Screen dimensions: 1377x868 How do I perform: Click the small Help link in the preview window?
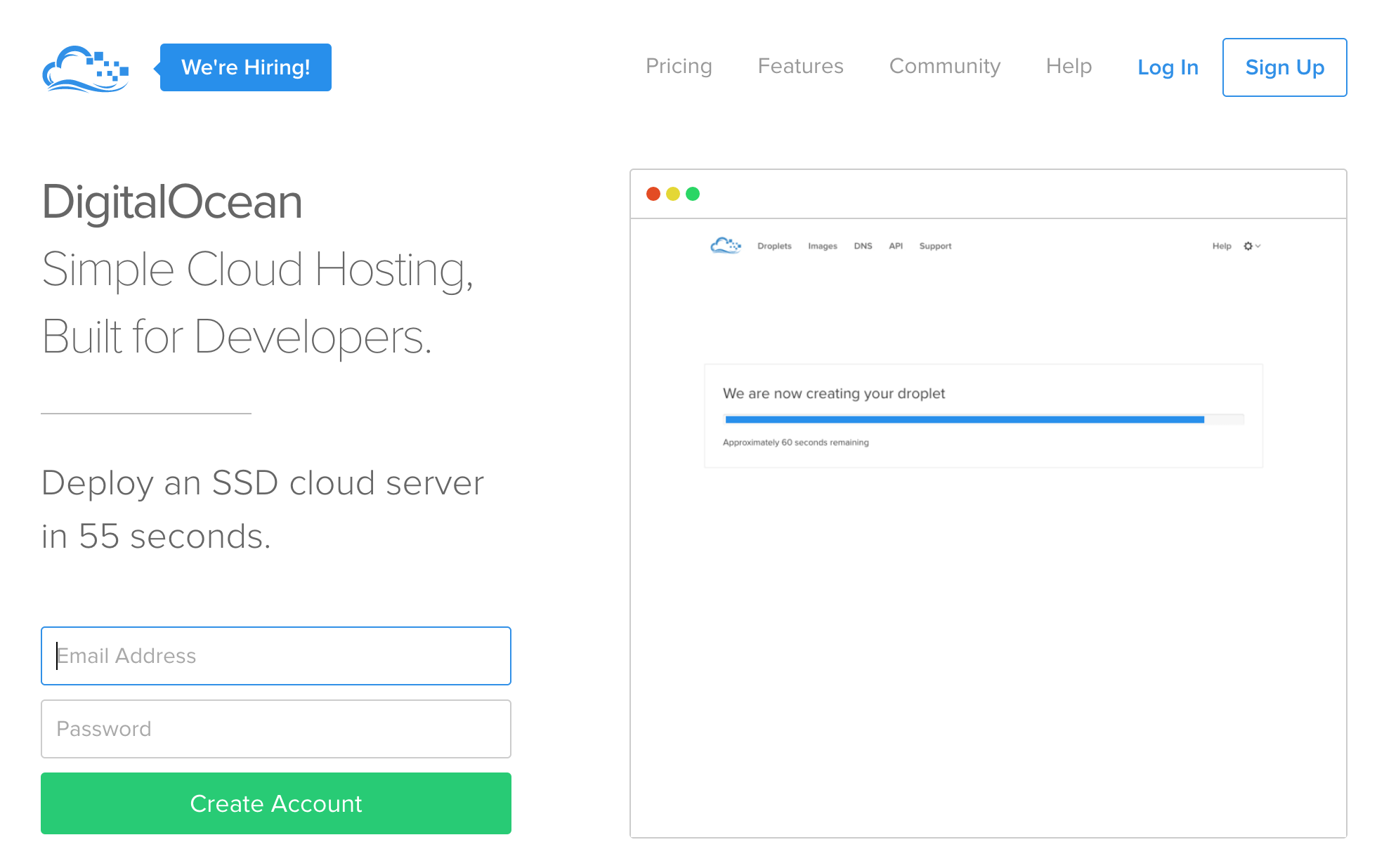[x=1222, y=246]
